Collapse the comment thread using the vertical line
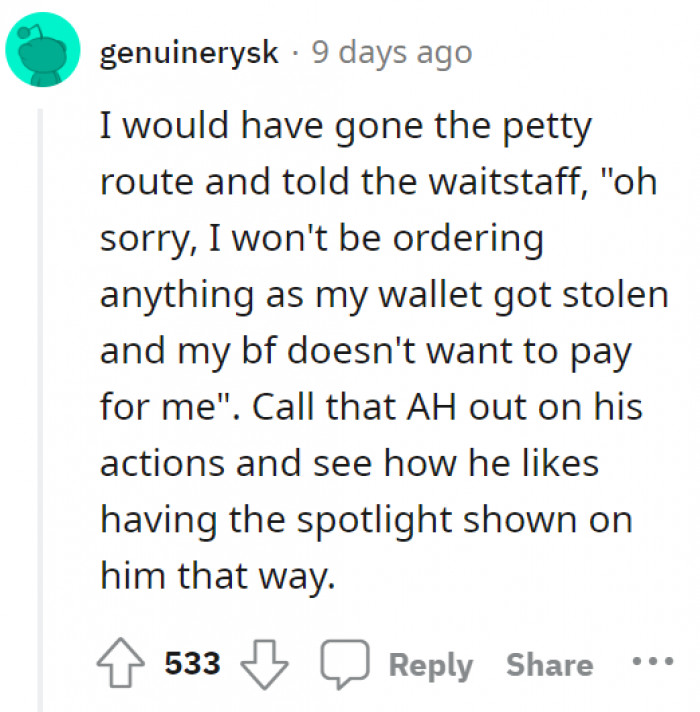This screenshot has width=700, height=712. (40, 400)
